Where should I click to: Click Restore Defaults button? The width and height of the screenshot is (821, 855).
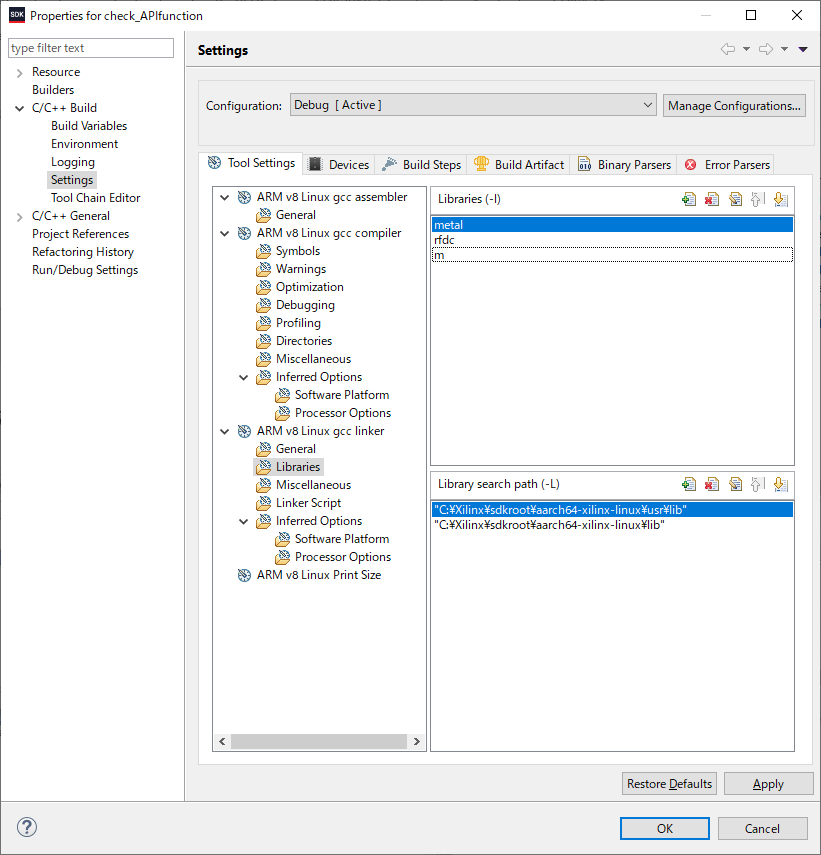(x=669, y=784)
